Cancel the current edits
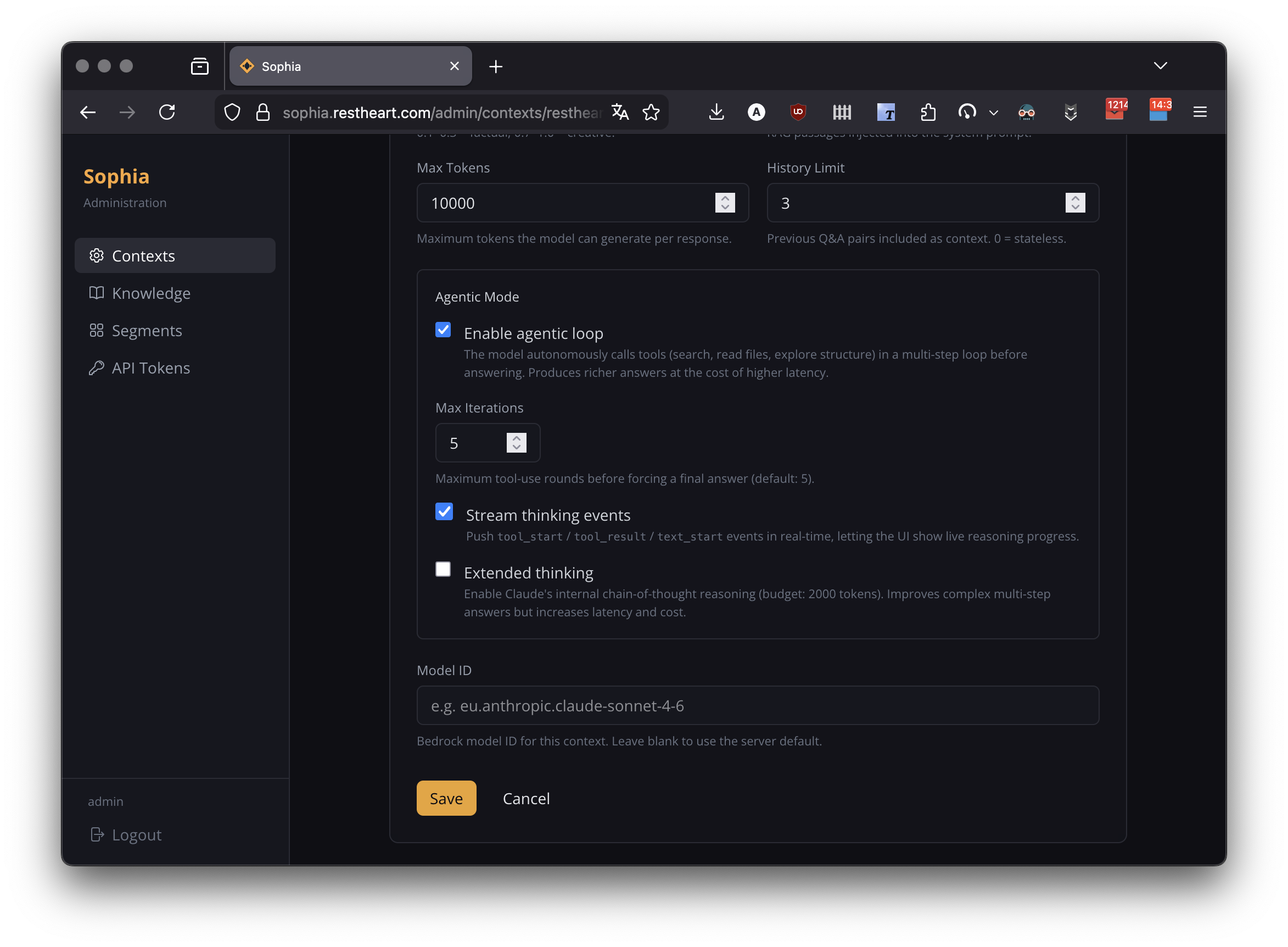Screen dimensions: 1288x947 click(525, 798)
